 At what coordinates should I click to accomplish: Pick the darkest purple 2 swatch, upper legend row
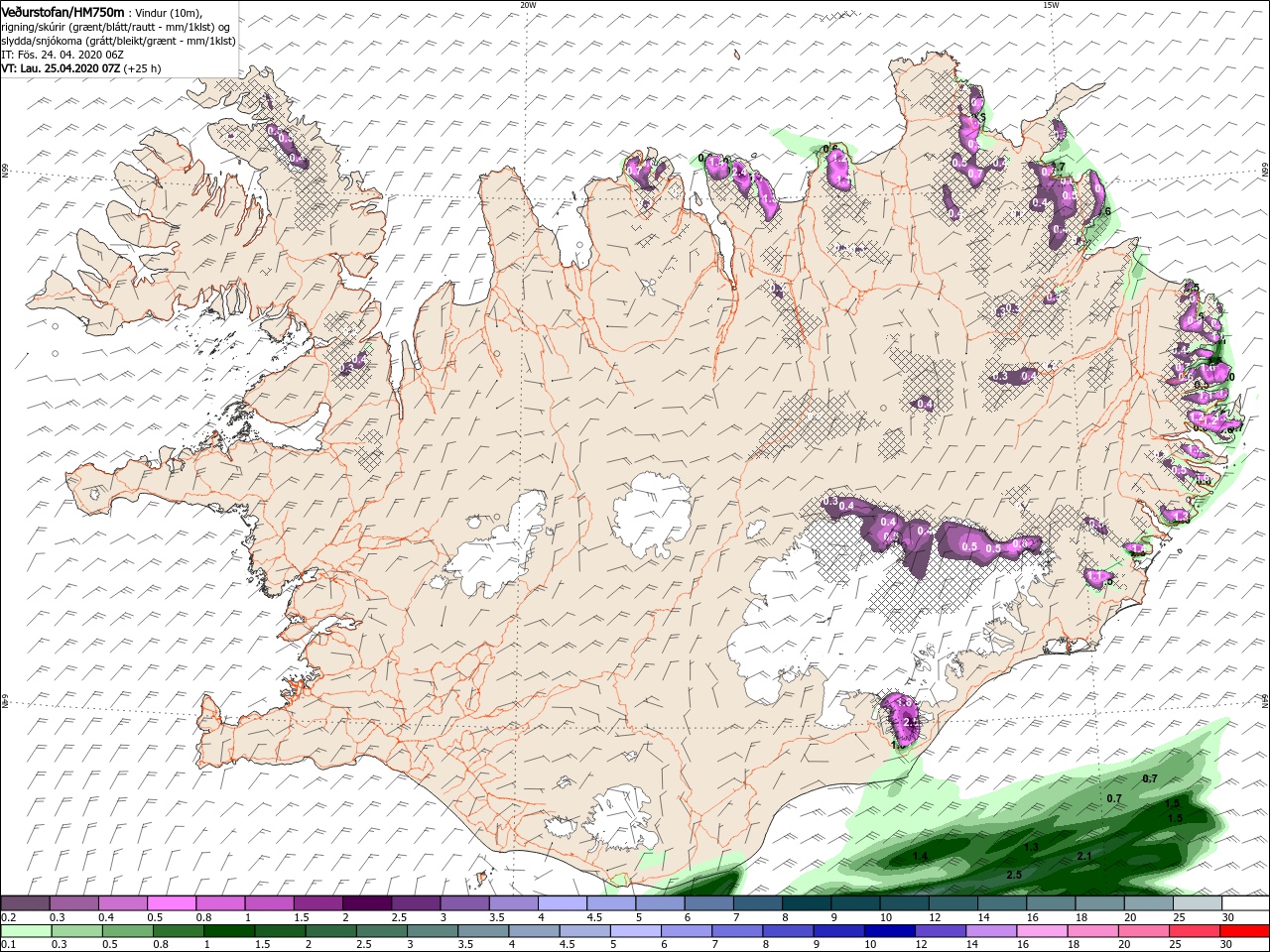pyautogui.click(x=367, y=903)
